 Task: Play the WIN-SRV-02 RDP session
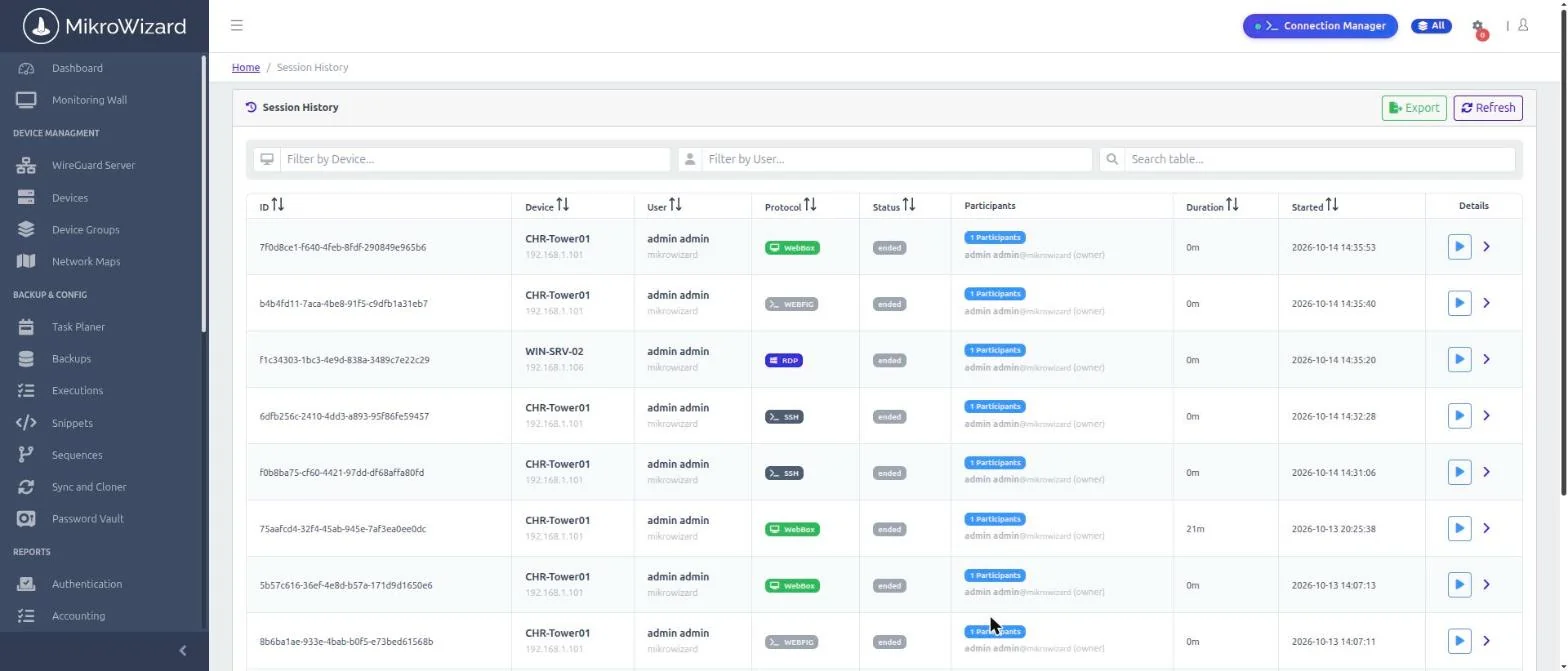point(1459,359)
